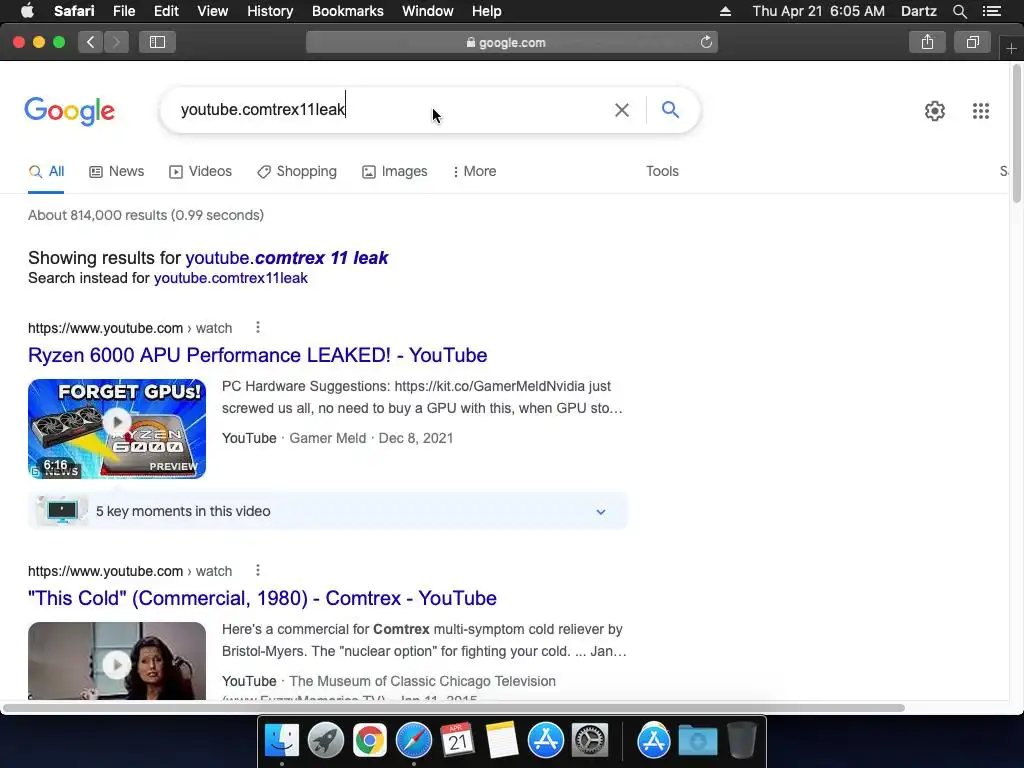Open the Tools options

coord(662,171)
